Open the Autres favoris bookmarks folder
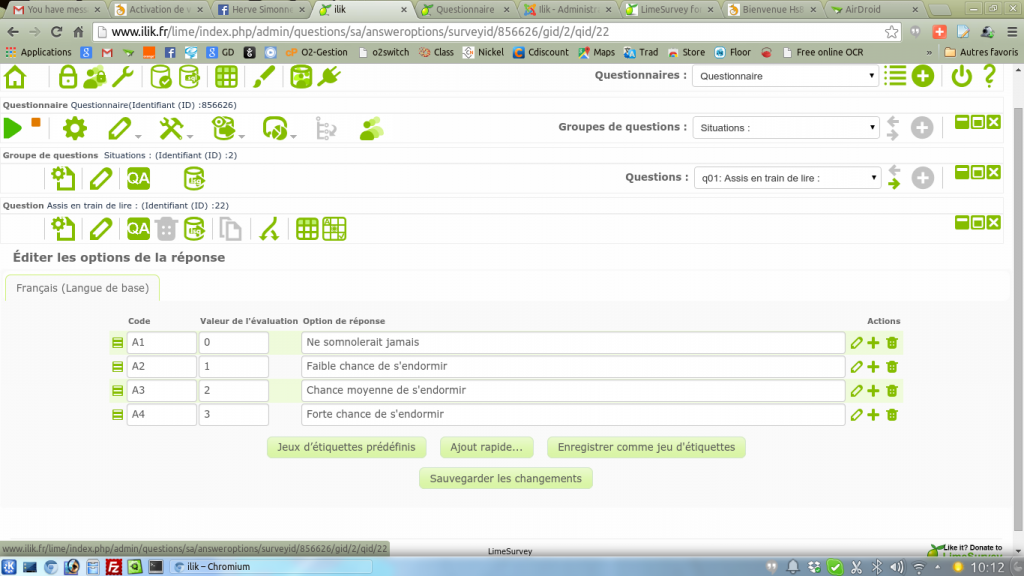 point(981,52)
